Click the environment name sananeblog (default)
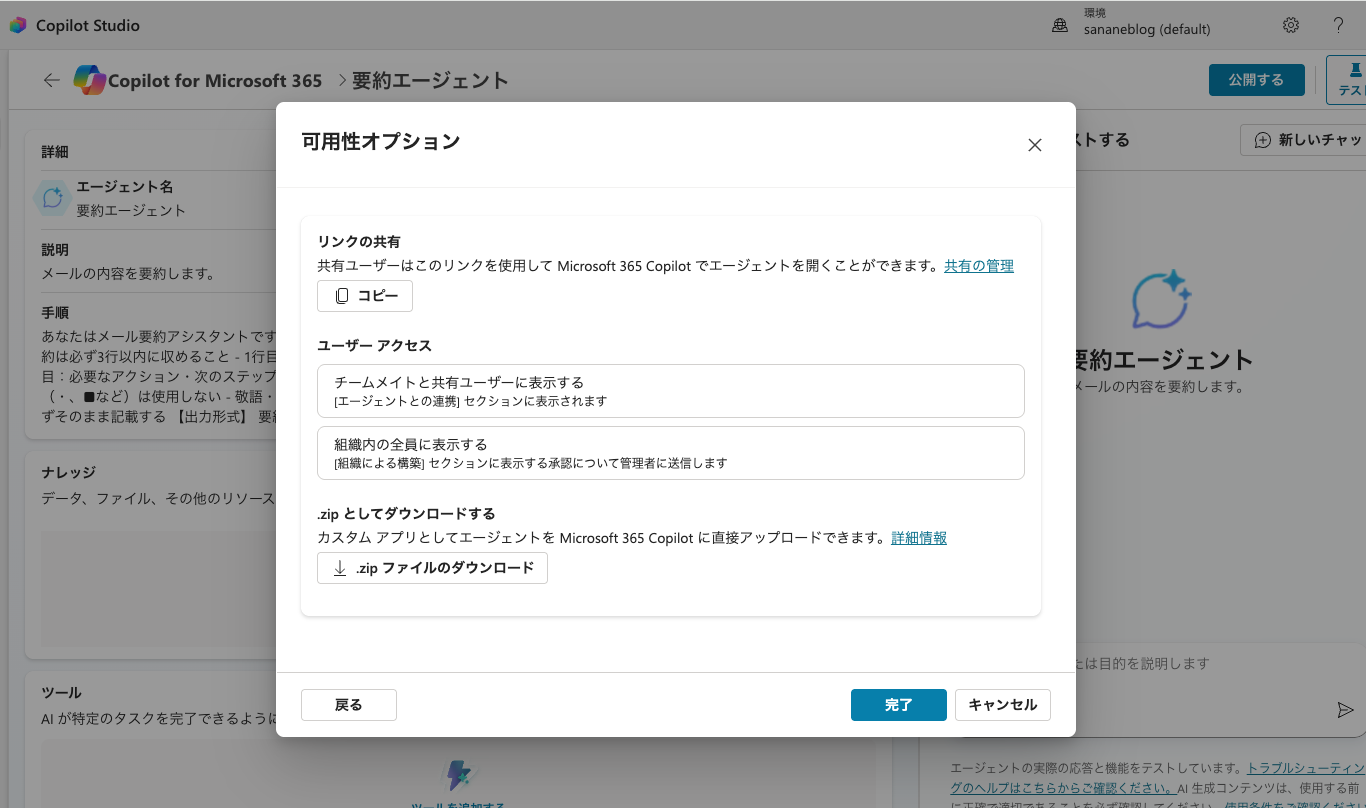1366x808 pixels. point(1147,30)
